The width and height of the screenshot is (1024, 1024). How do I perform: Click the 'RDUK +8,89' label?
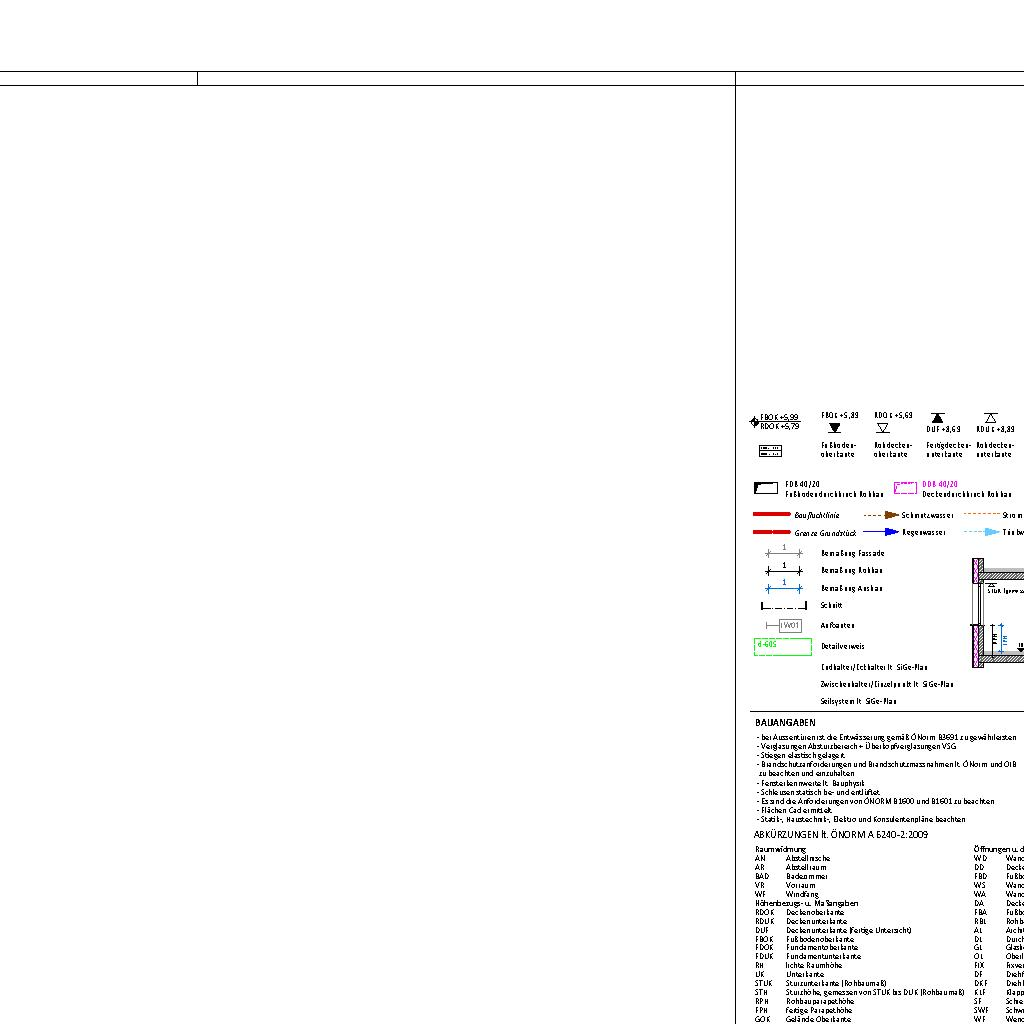point(995,429)
